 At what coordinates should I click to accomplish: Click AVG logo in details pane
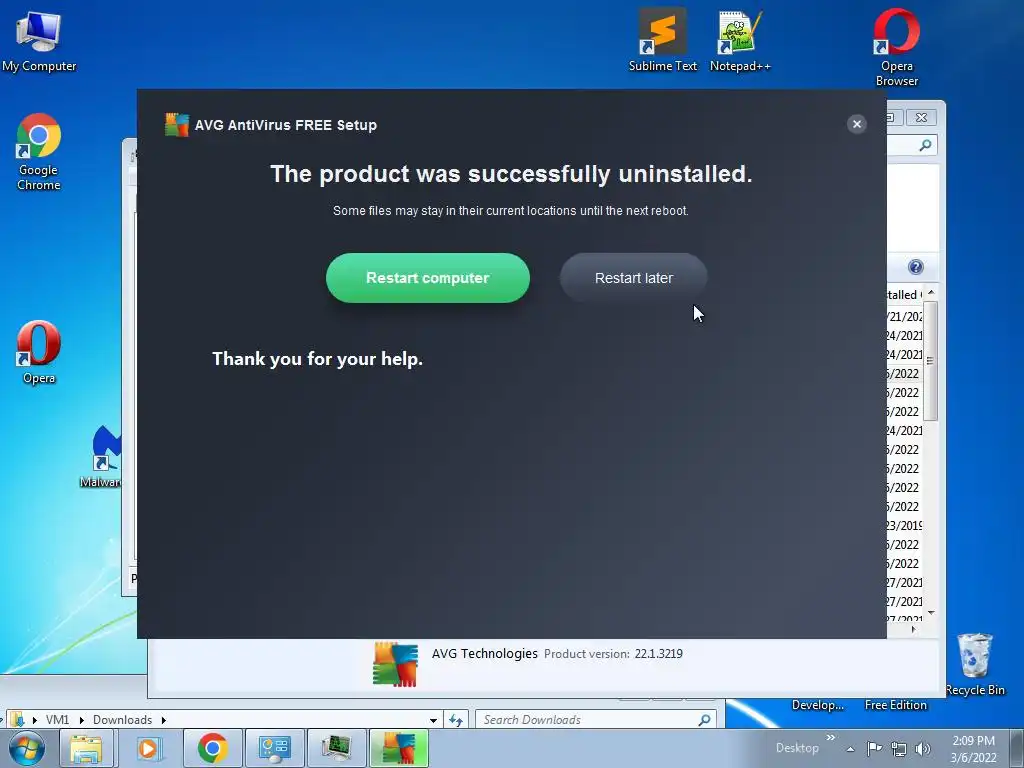pyautogui.click(x=395, y=664)
